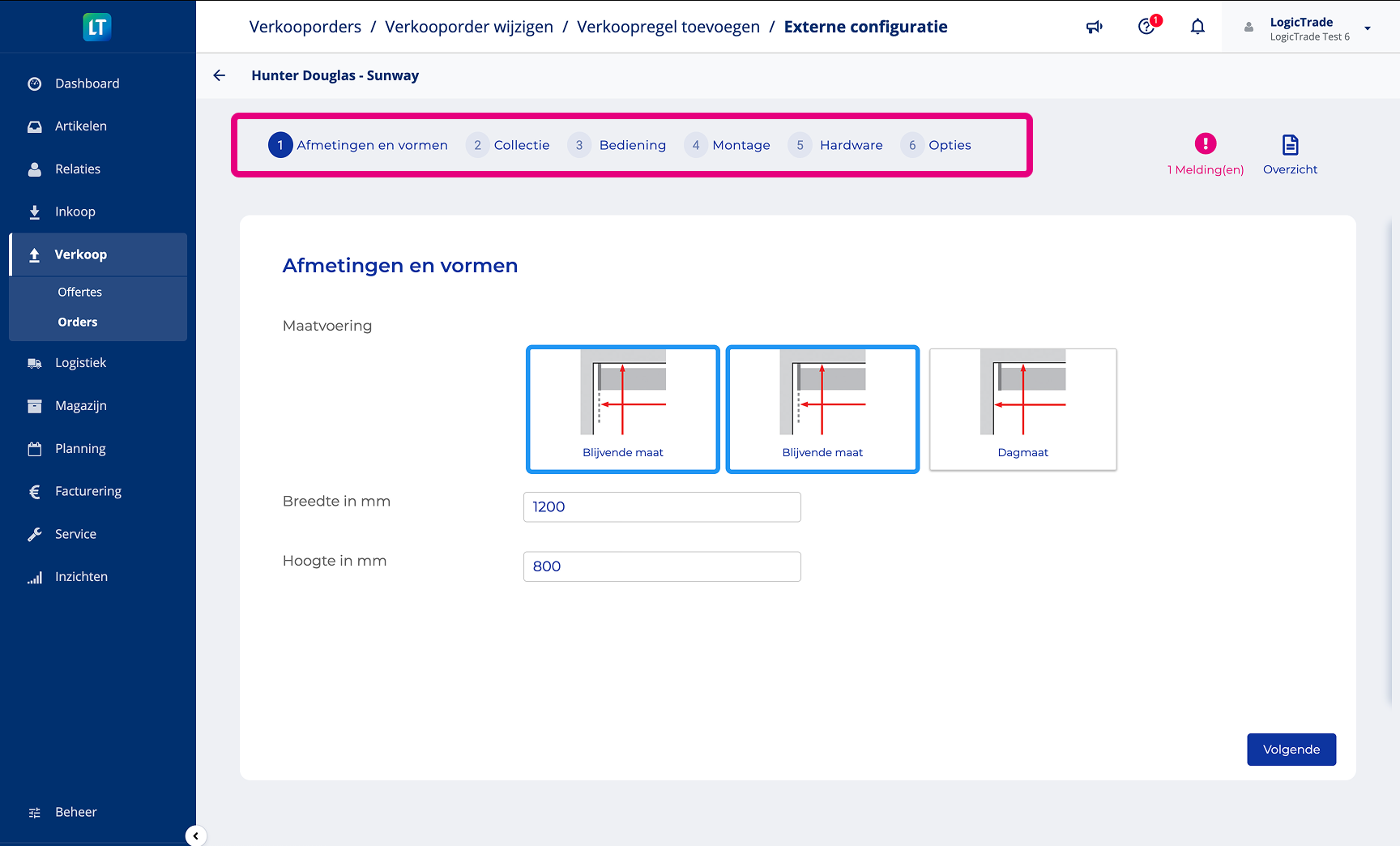Navigate to Verkooporders breadcrumb link

click(305, 27)
